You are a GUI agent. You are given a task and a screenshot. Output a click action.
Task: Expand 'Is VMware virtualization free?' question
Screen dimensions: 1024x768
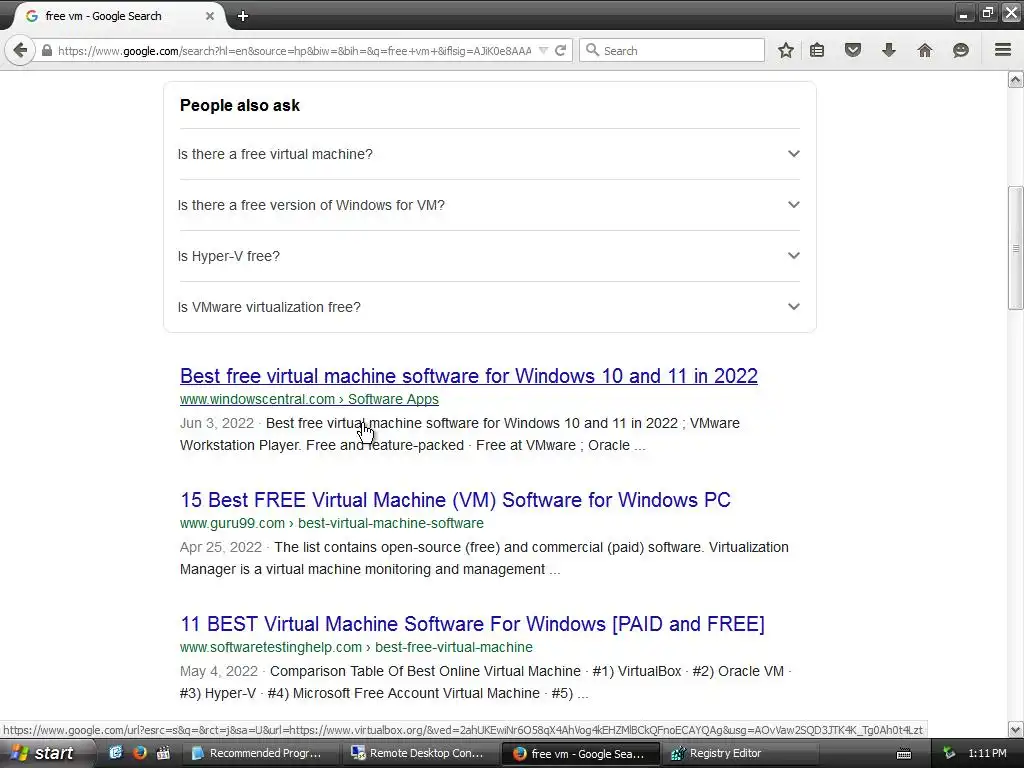489,307
